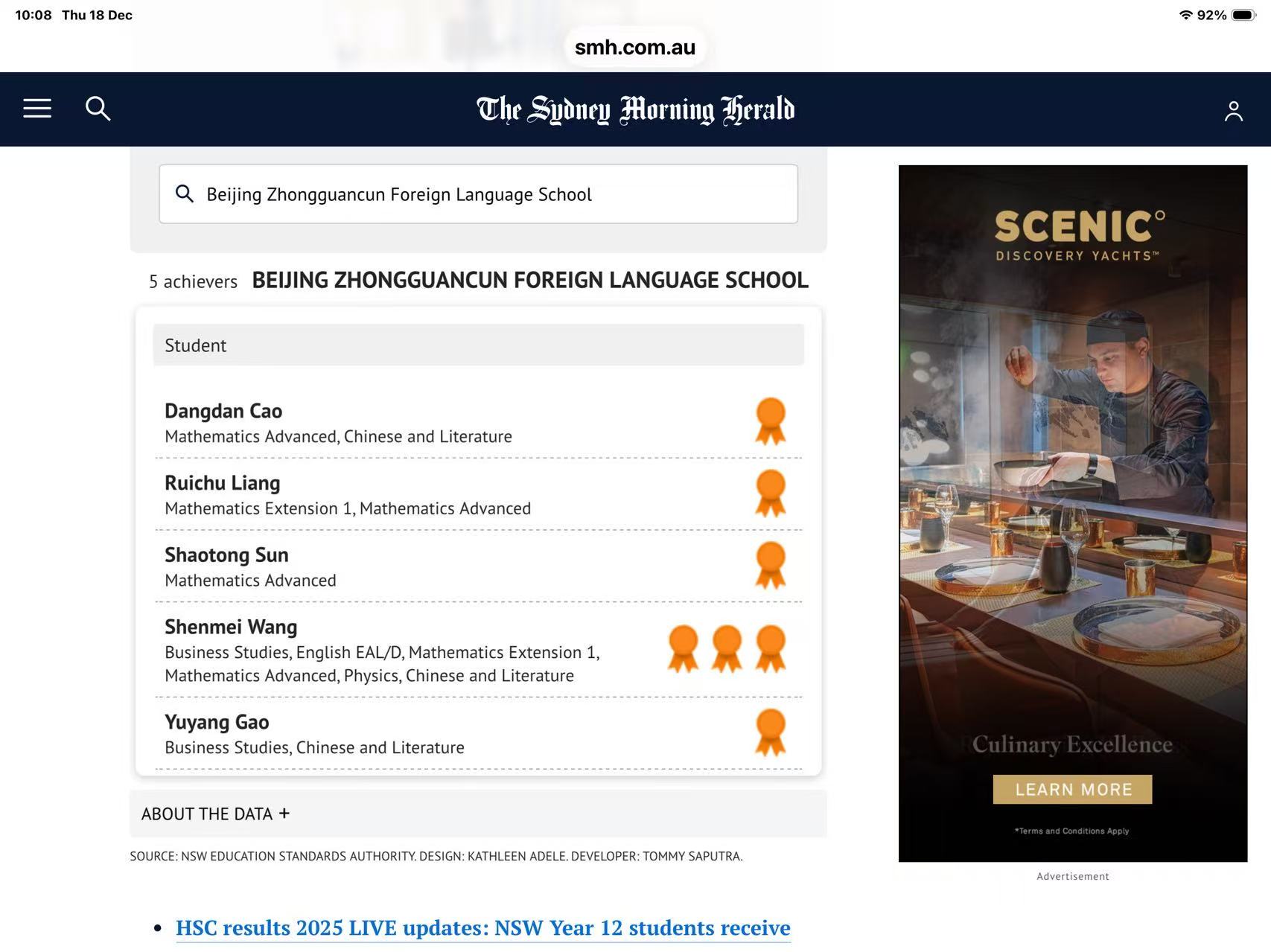This screenshot has width=1271, height=952.
Task: Select the Dangdan Cao student entry
Action: pyautogui.click(x=223, y=411)
